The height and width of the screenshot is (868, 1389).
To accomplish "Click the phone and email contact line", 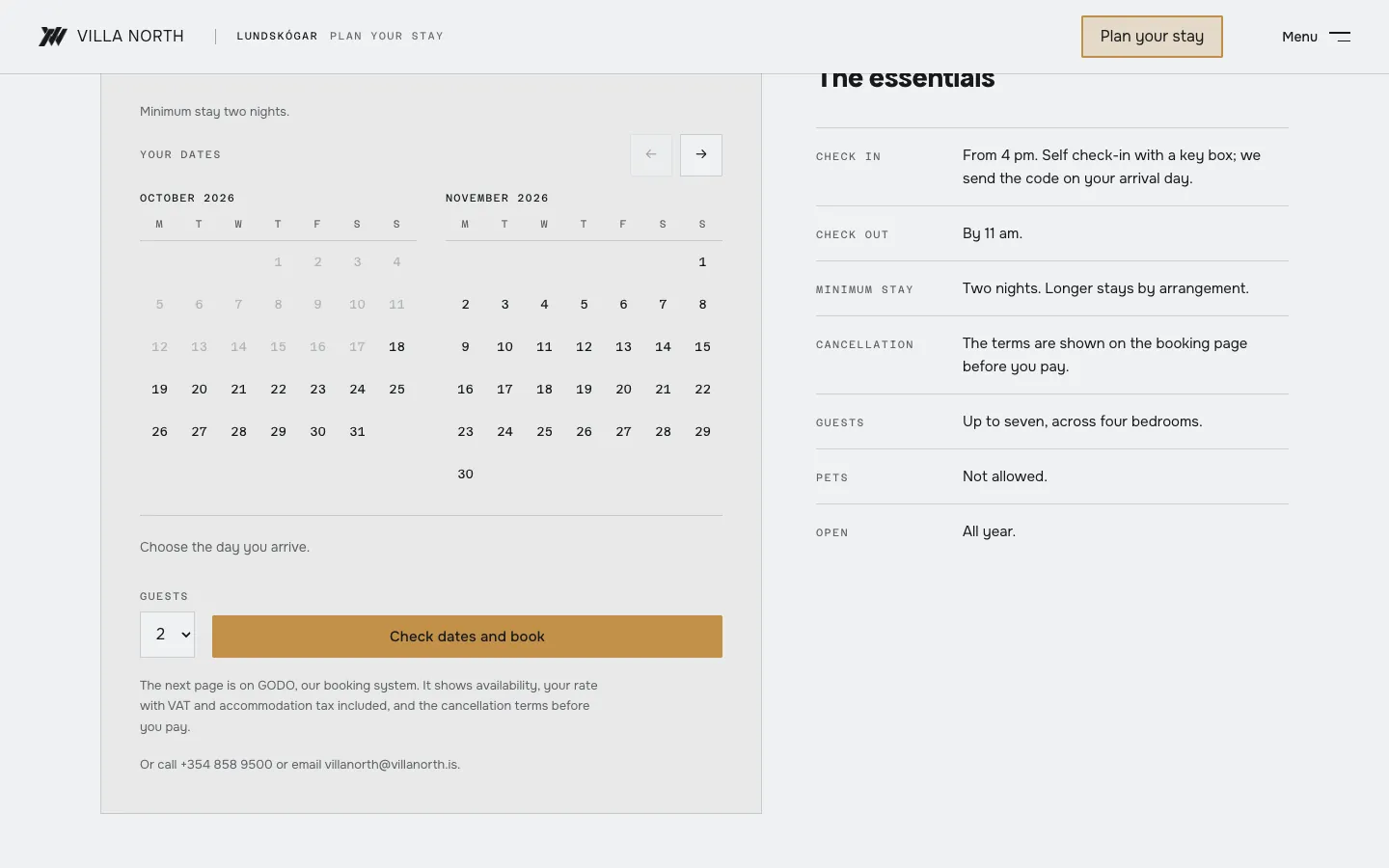I will (x=300, y=765).
